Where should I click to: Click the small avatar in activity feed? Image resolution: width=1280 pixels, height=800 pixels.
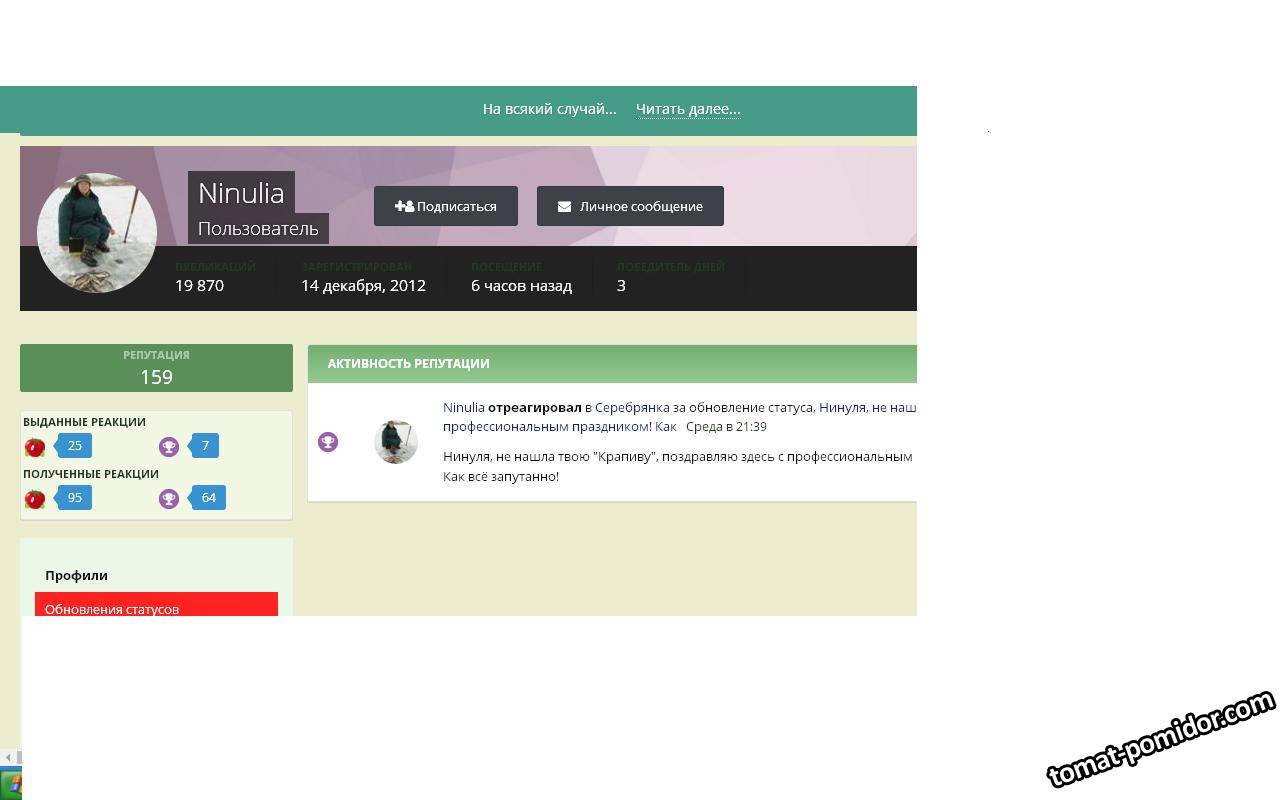[395, 442]
